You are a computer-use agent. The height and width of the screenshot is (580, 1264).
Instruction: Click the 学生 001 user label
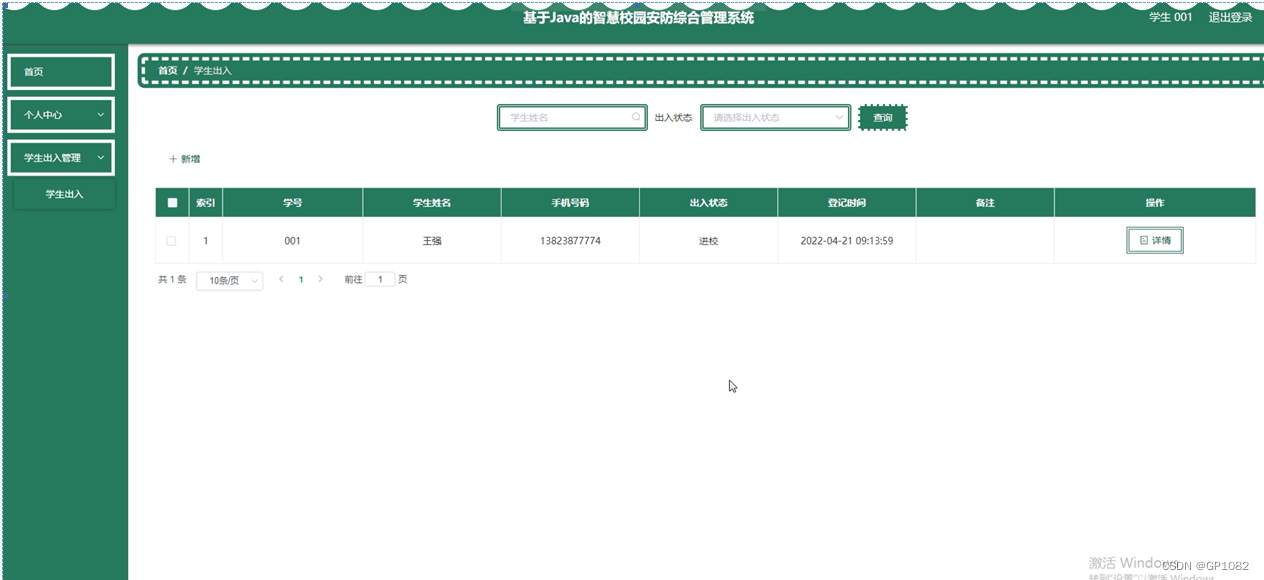1170,17
